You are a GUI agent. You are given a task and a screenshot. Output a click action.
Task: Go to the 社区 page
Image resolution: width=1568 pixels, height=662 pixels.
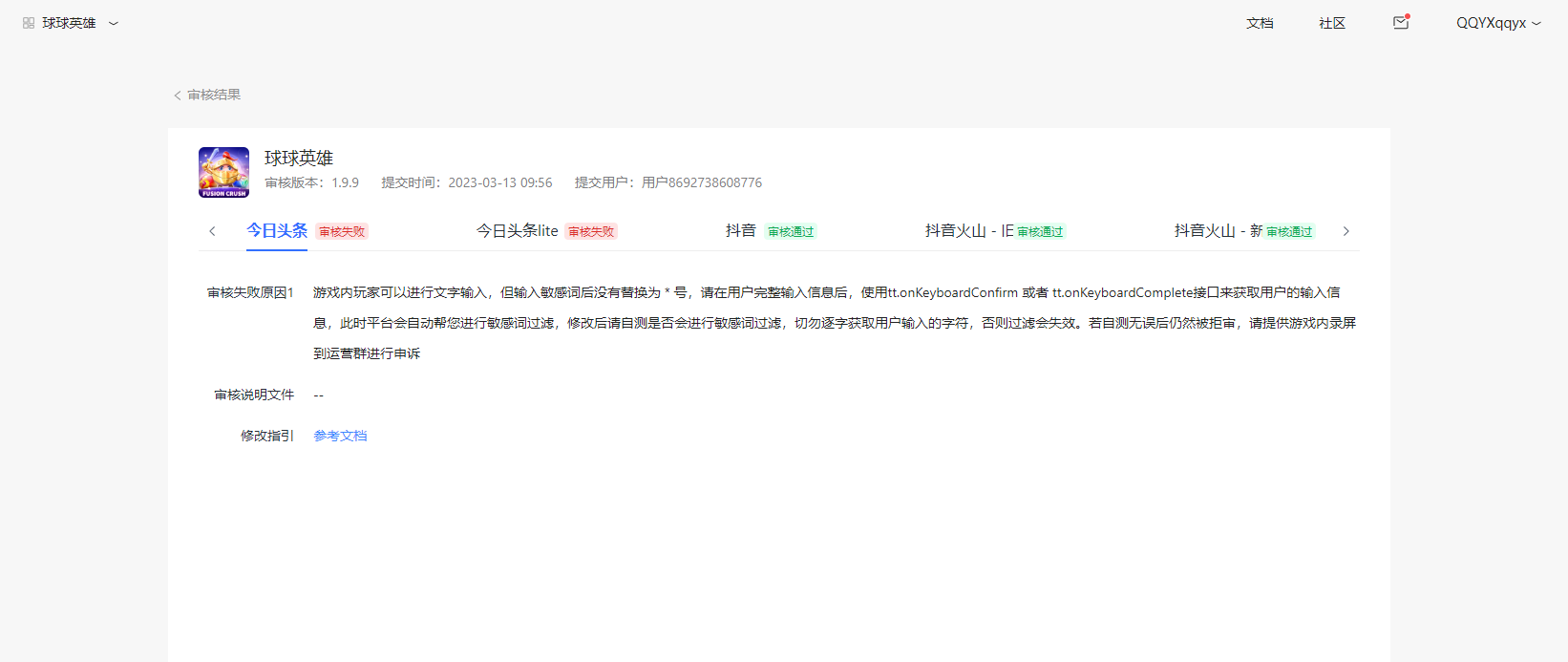tap(1332, 23)
